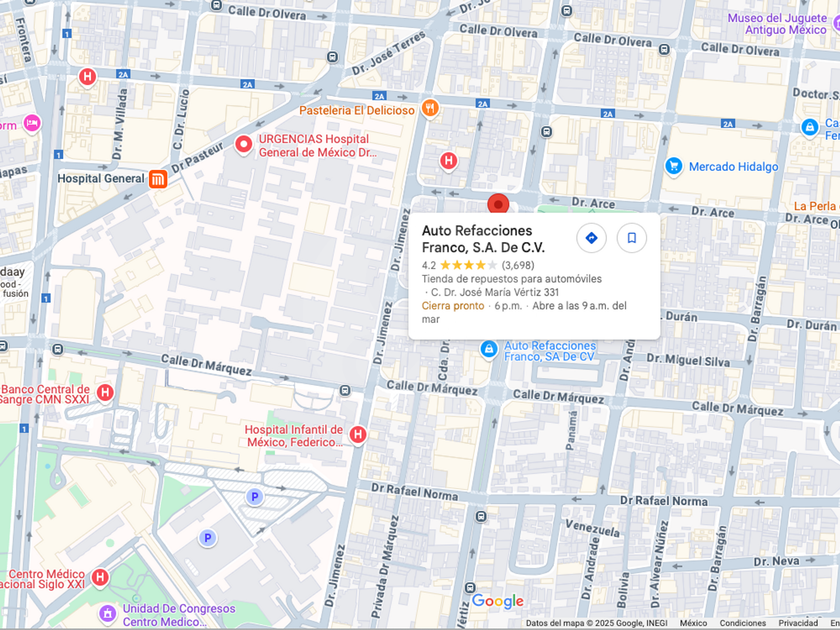This screenshot has height=630, width=840.
Task: Click the red selected location pin
Action: pyautogui.click(x=498, y=204)
